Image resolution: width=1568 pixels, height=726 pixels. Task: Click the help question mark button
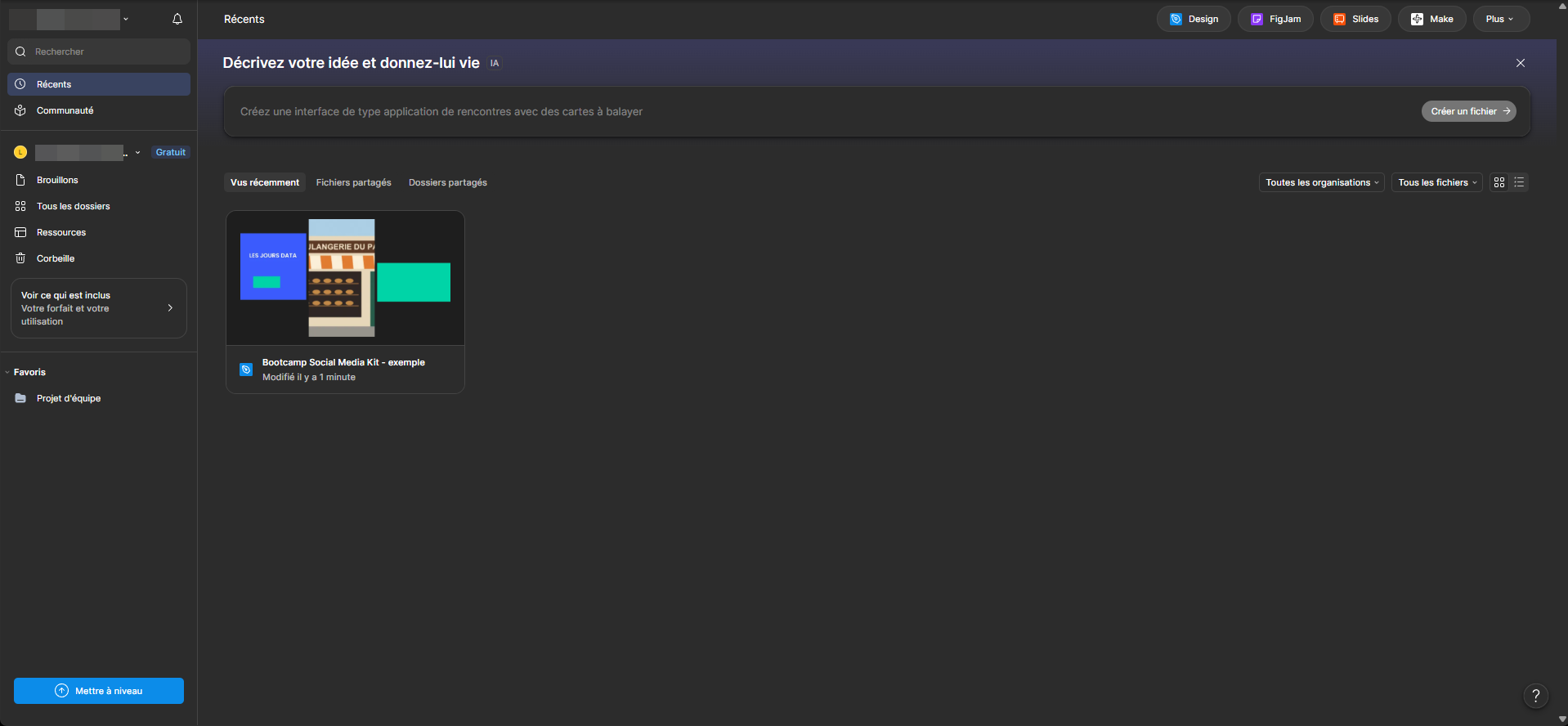(1536, 696)
